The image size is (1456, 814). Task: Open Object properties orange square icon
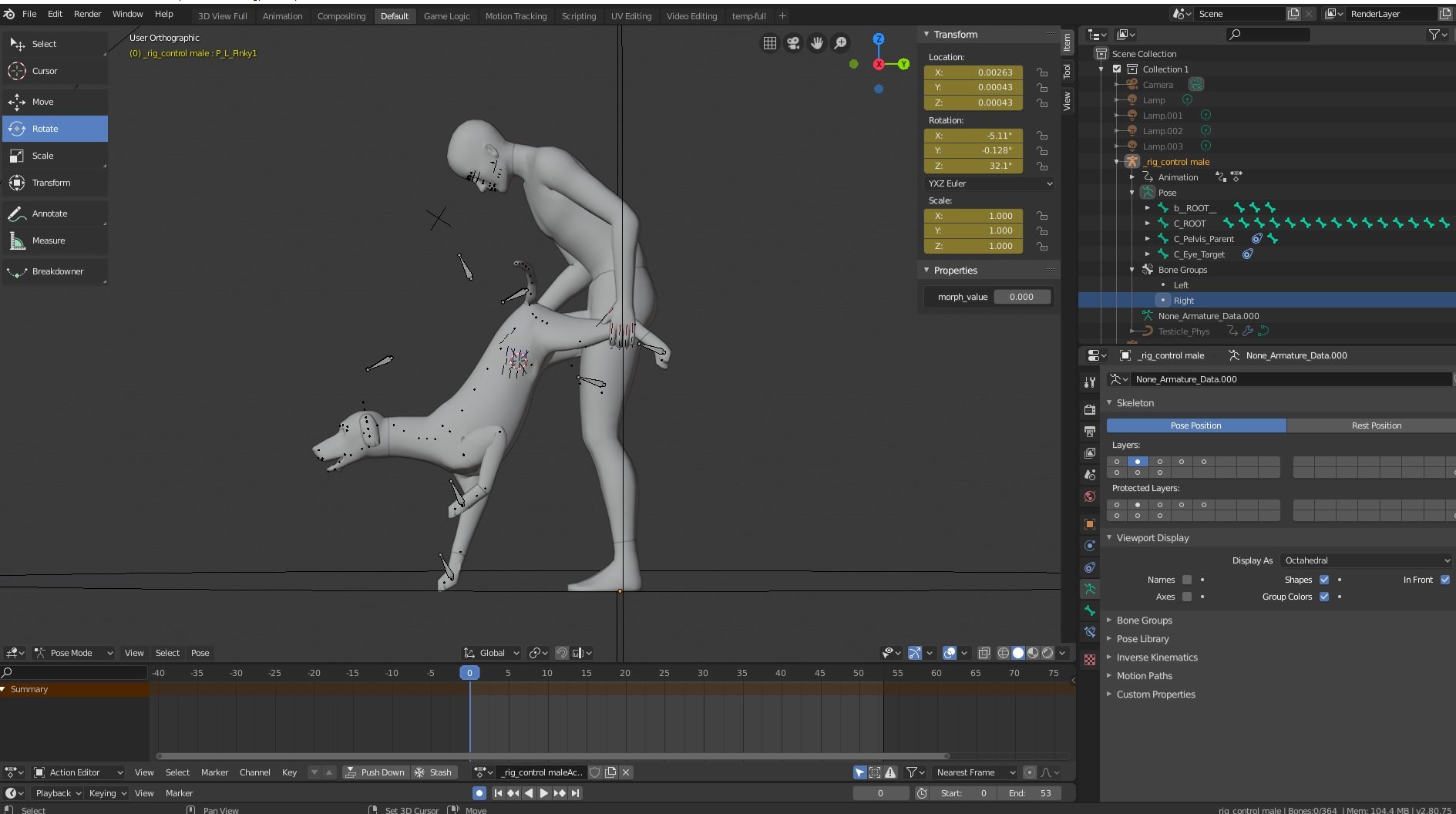click(x=1089, y=524)
